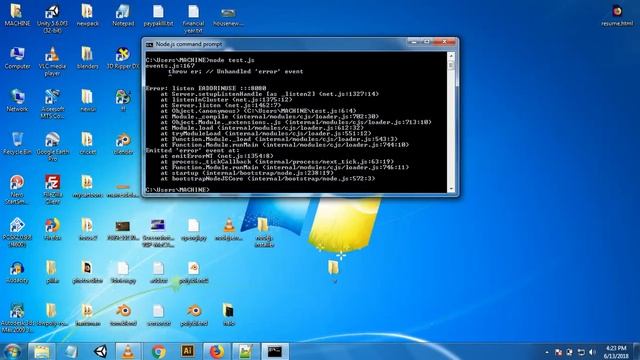Screen dimensions: 640x360
Task: Show hidden tray icons with the arrow
Action: pos(547,352)
